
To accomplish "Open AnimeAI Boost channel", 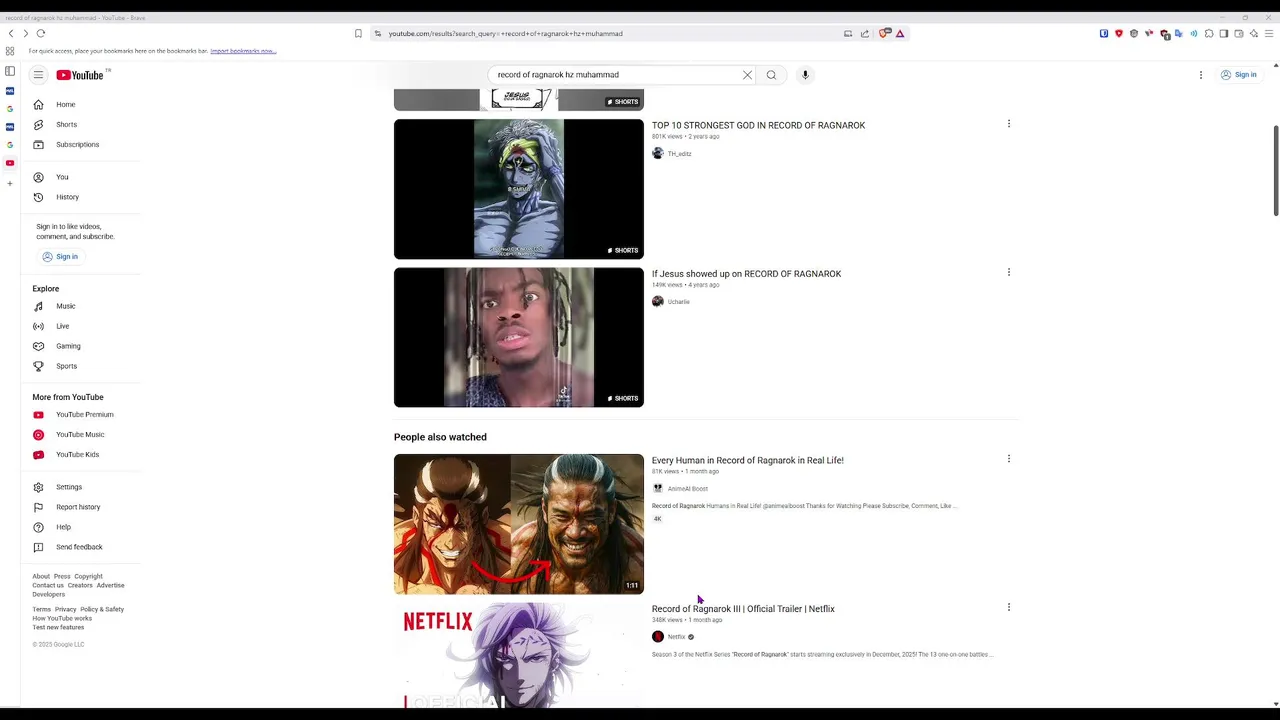I will [x=687, y=489].
